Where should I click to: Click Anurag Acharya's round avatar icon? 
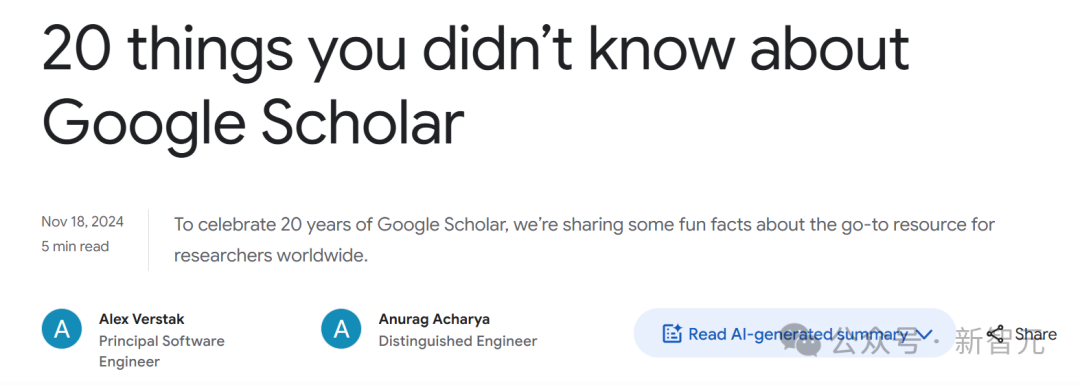click(x=341, y=329)
